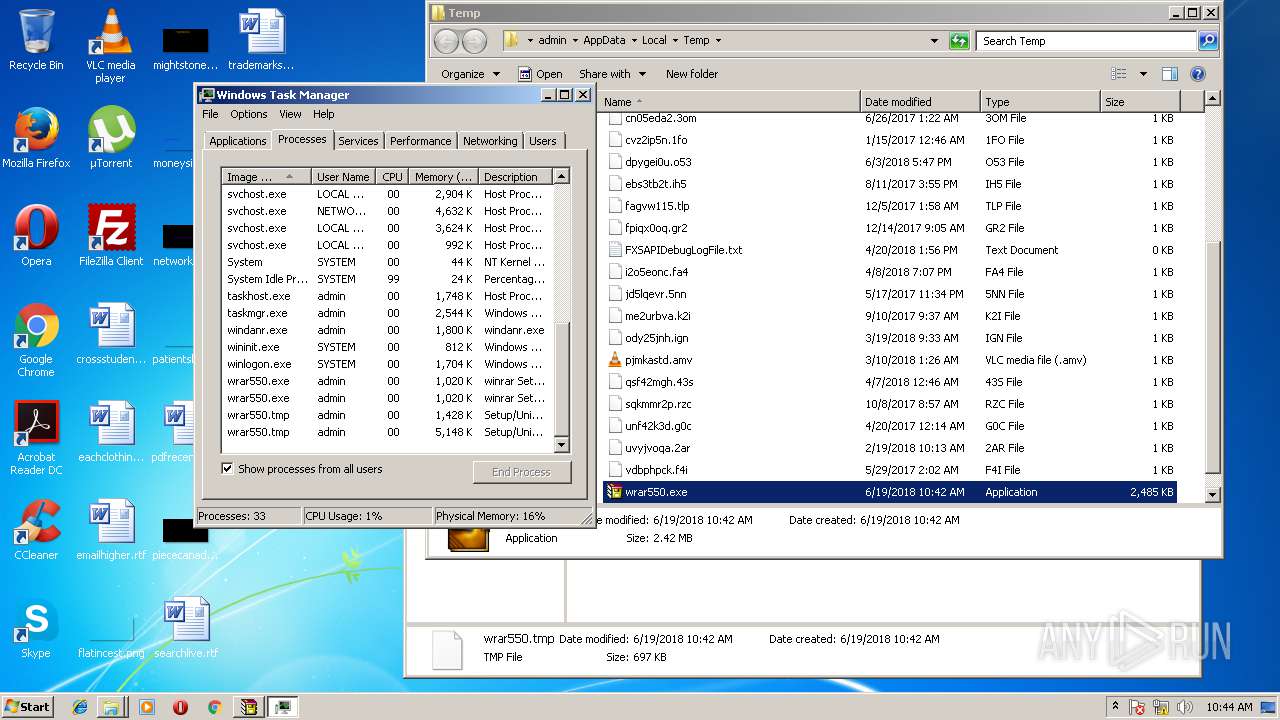Click clock showing 10:44 AM
1280x720 pixels.
point(1229,707)
